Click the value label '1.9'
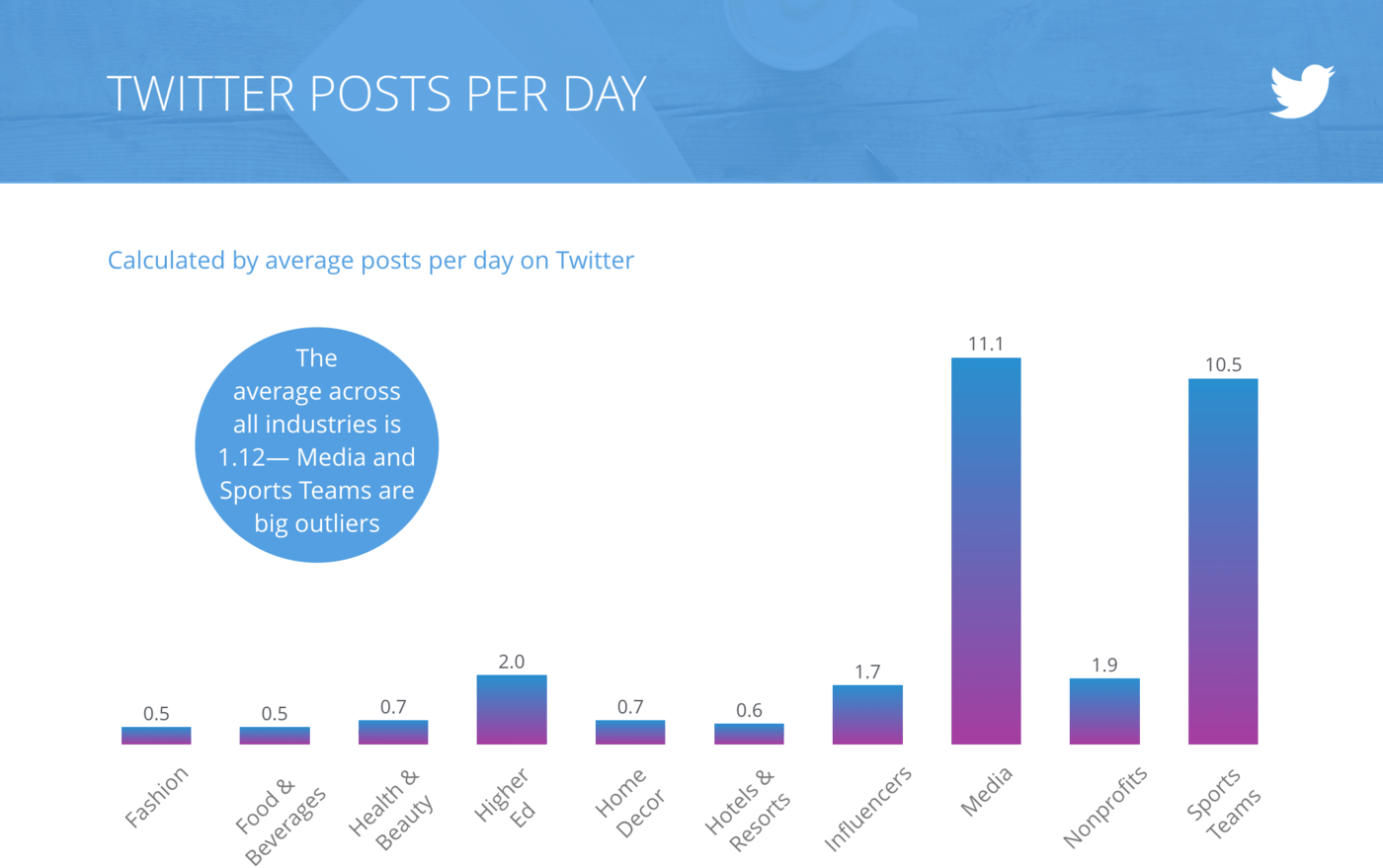 (1104, 665)
